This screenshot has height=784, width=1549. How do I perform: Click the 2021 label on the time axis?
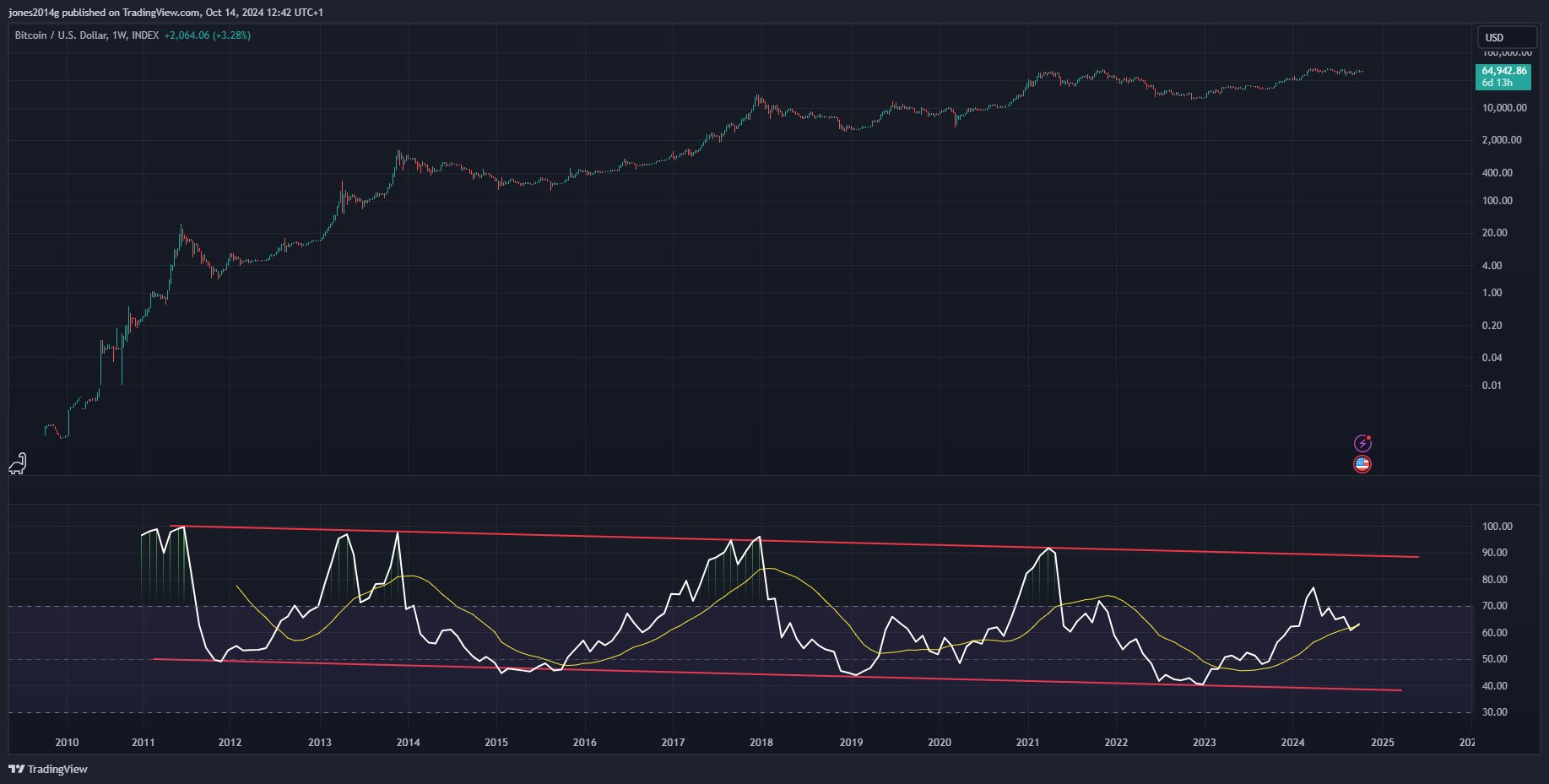click(1027, 743)
